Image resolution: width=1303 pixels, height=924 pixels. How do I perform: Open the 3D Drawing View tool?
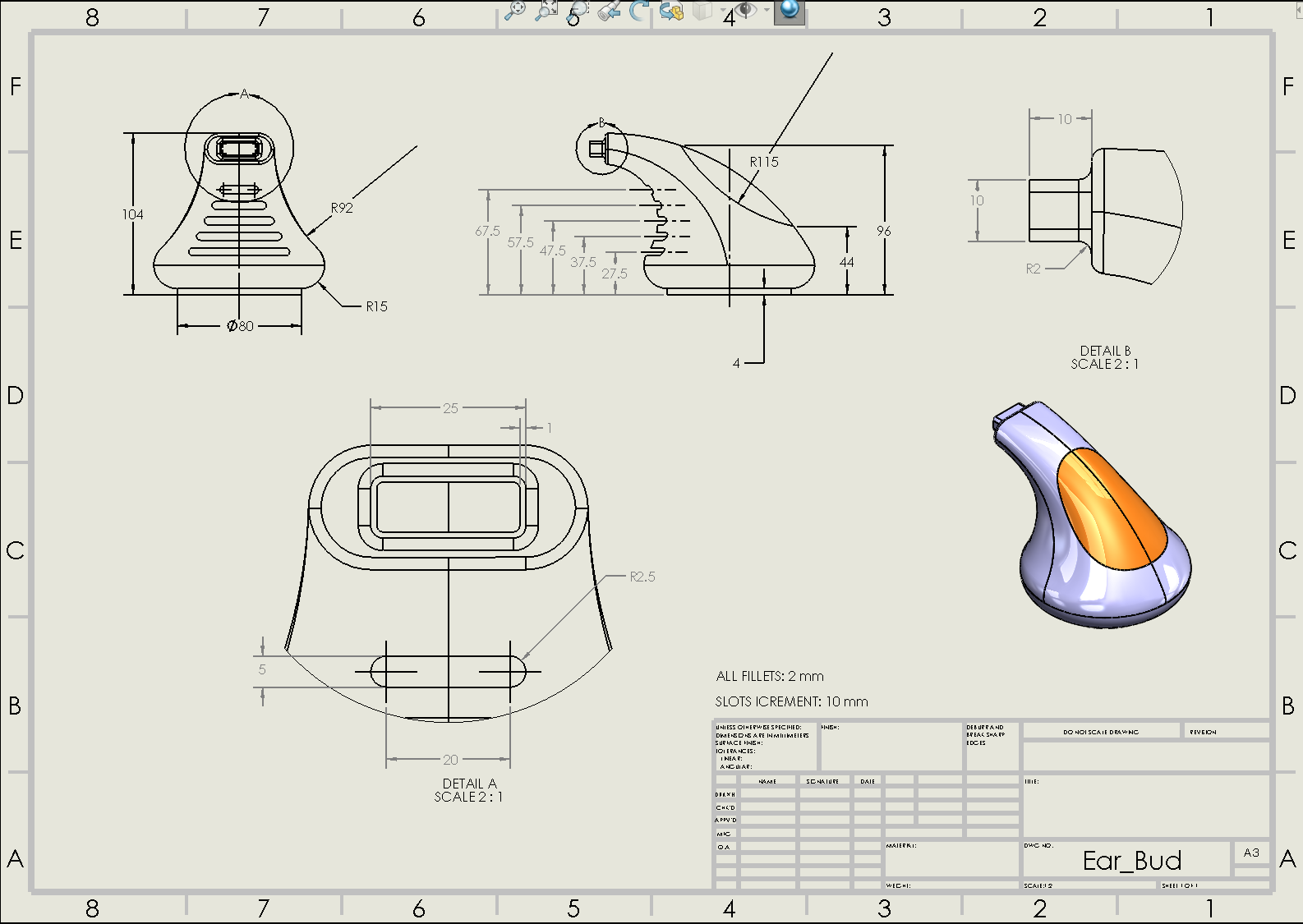pyautogui.click(x=671, y=11)
